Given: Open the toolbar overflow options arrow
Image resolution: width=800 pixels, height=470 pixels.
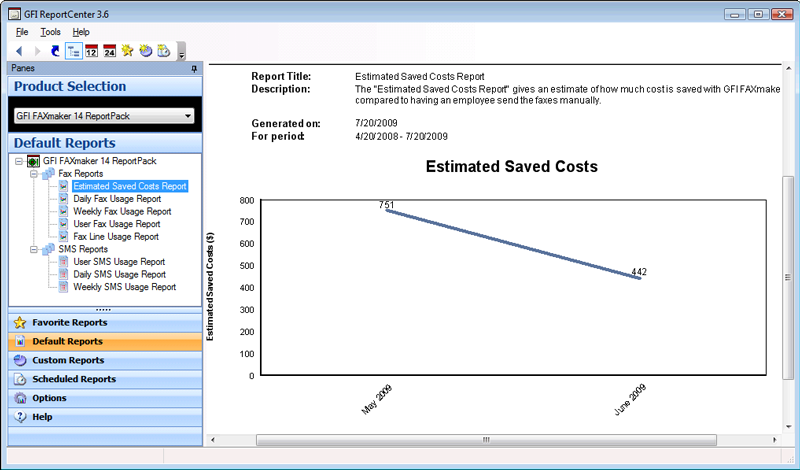Looking at the screenshot, I should [x=181, y=52].
